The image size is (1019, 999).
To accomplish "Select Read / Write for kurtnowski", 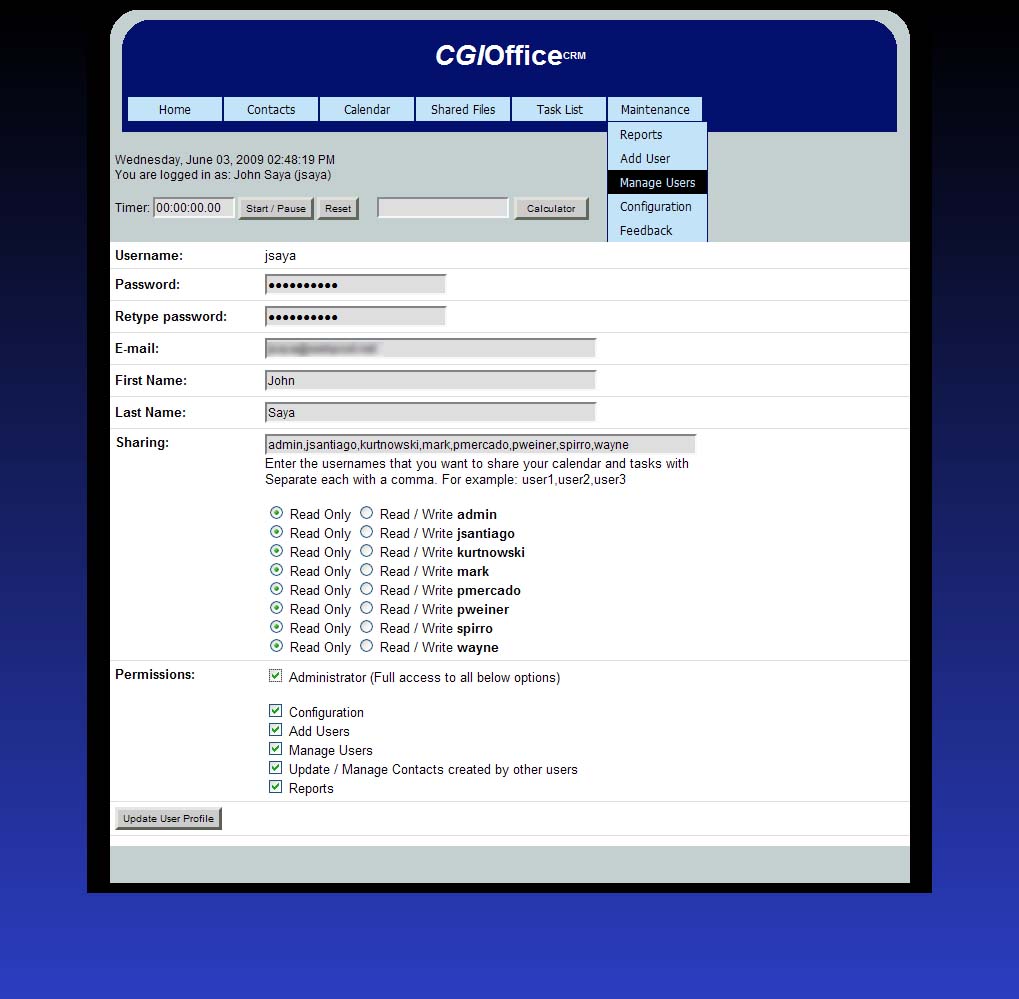I will (367, 551).
